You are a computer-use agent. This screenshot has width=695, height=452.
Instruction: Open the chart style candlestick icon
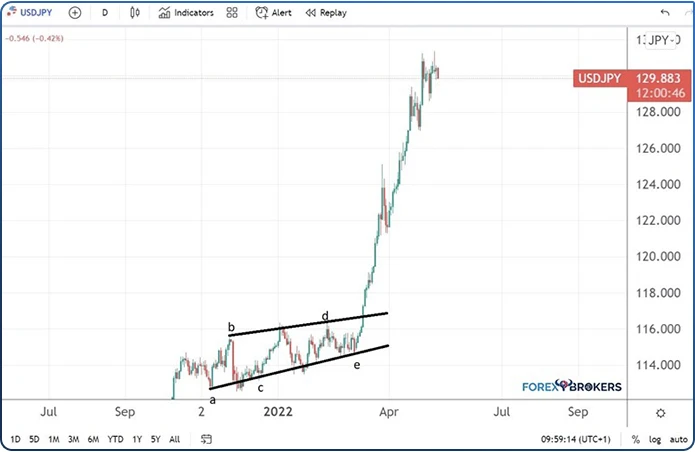tap(136, 13)
